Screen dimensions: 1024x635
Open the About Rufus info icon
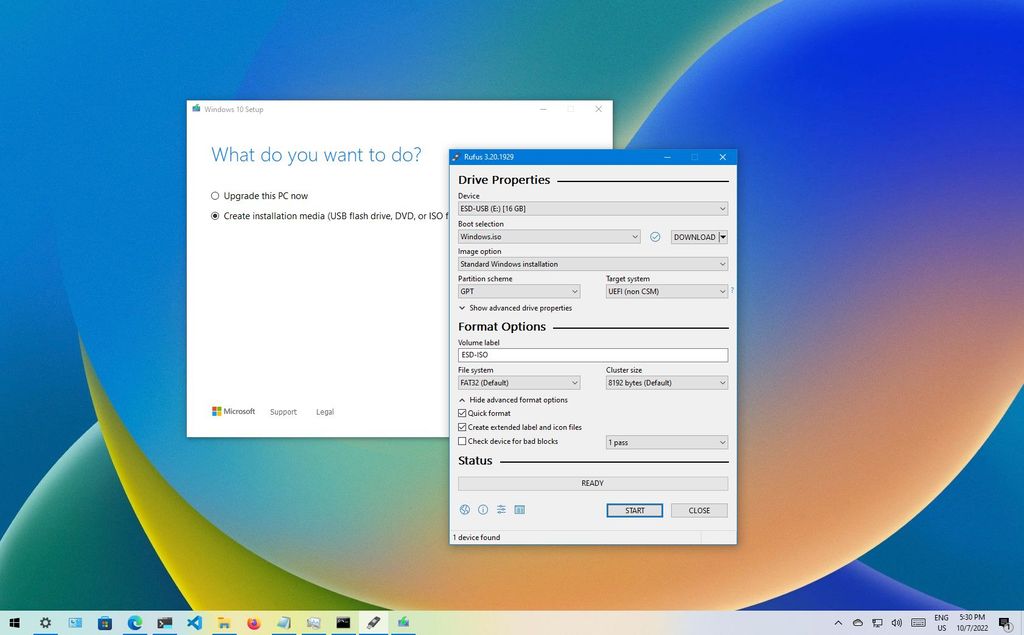coord(483,510)
